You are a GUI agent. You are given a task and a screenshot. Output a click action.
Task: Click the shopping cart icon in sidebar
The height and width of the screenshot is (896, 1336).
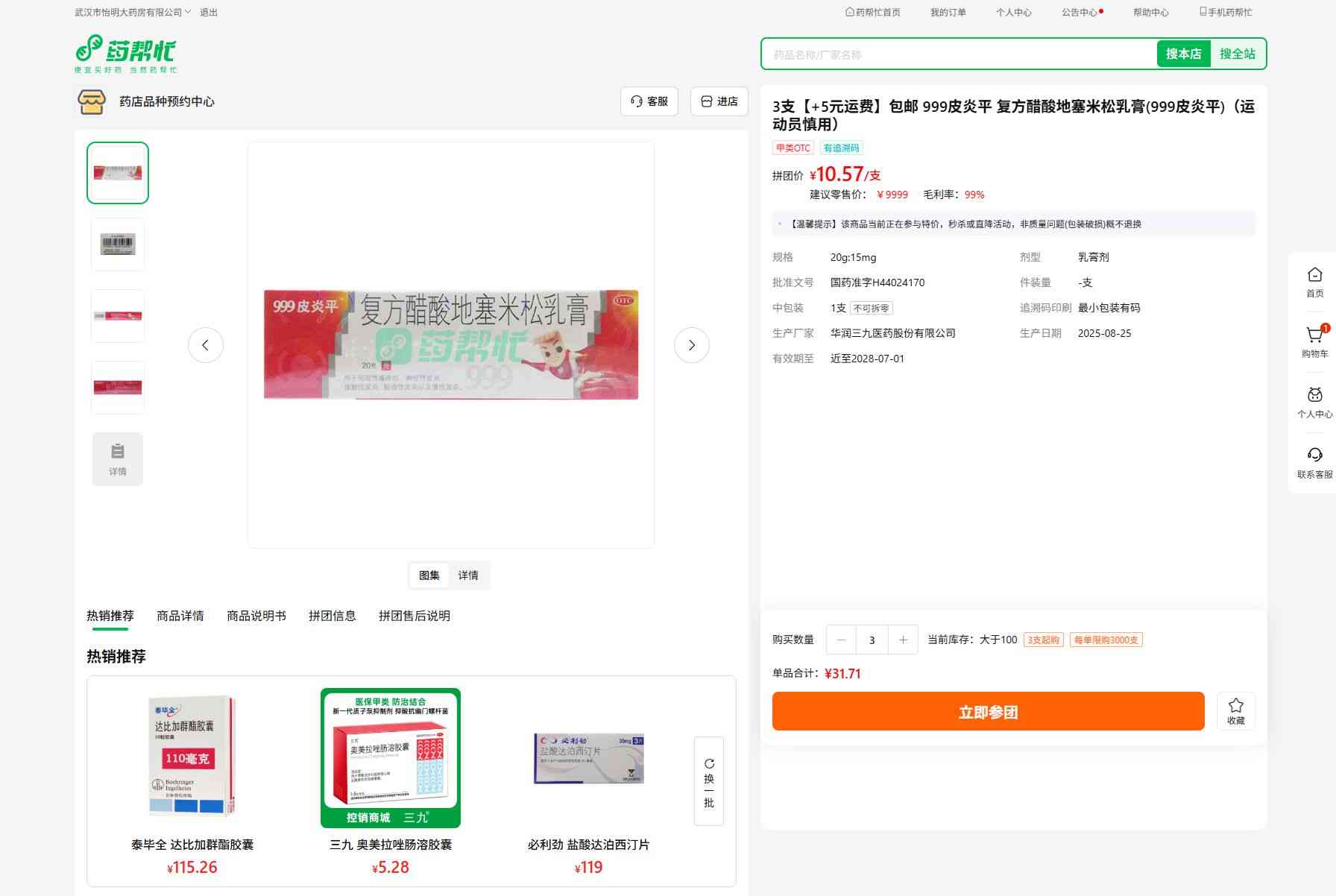click(1314, 336)
